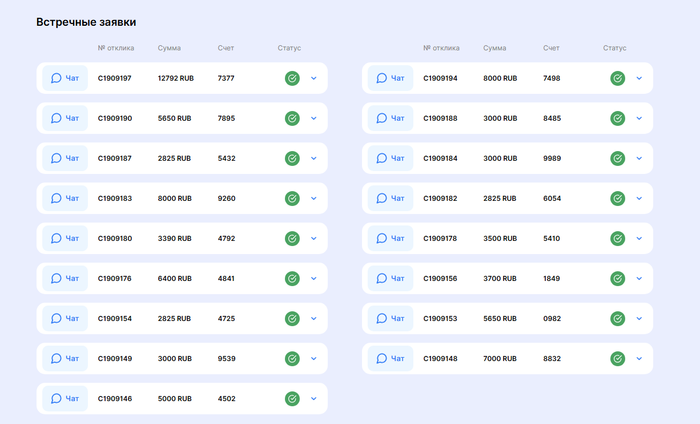
Task: Open chat for response C1909197
Action: click(x=65, y=78)
